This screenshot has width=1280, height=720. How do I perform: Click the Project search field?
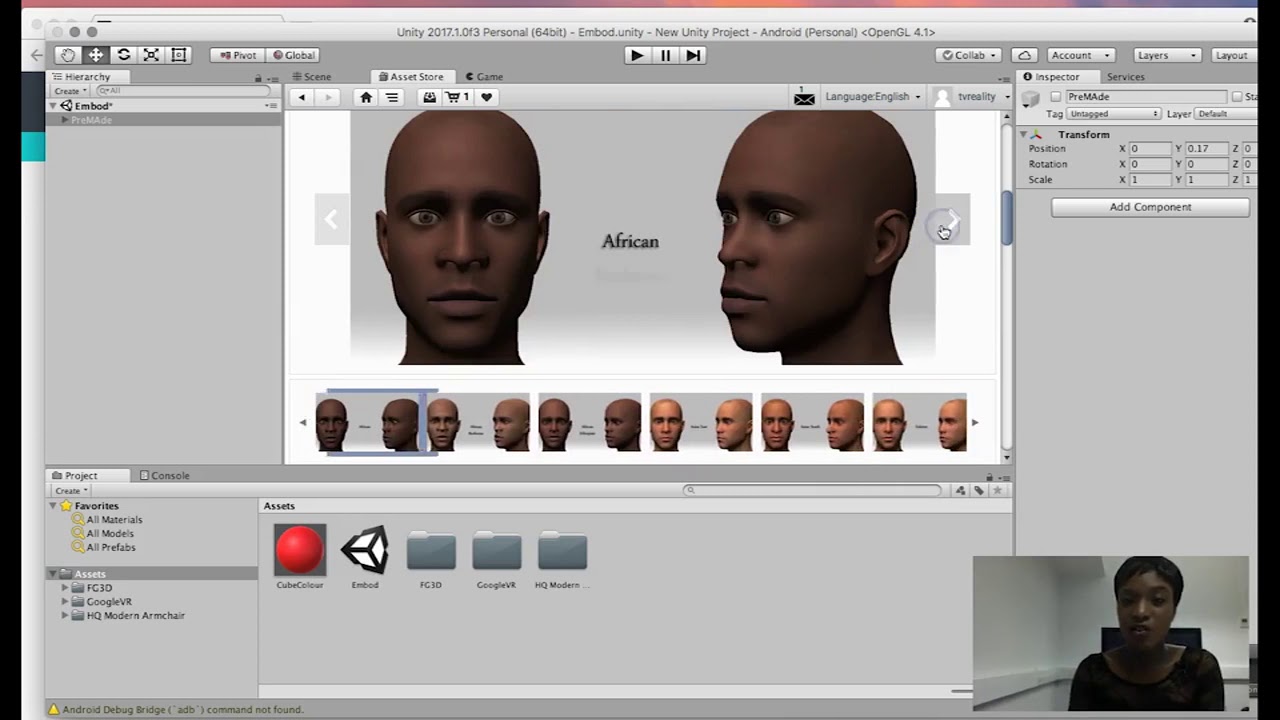813,490
